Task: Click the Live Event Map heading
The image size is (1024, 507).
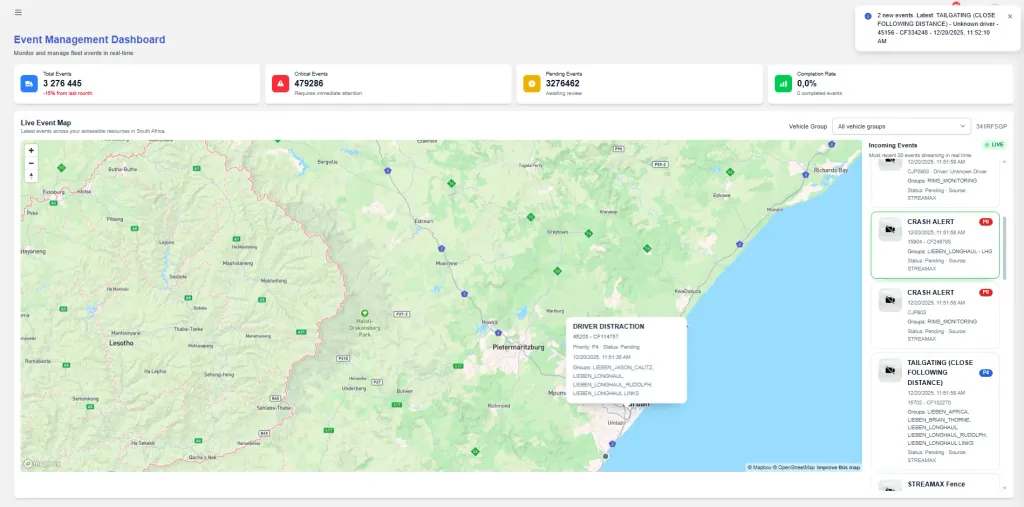Action: [46, 122]
